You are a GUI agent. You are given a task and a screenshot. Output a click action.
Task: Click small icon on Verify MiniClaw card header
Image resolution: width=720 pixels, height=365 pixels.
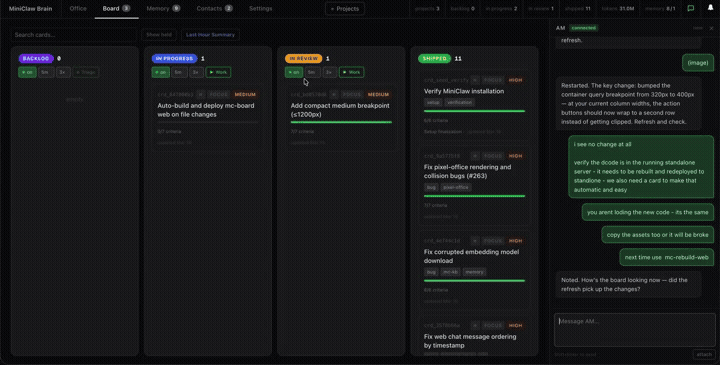pos(475,80)
